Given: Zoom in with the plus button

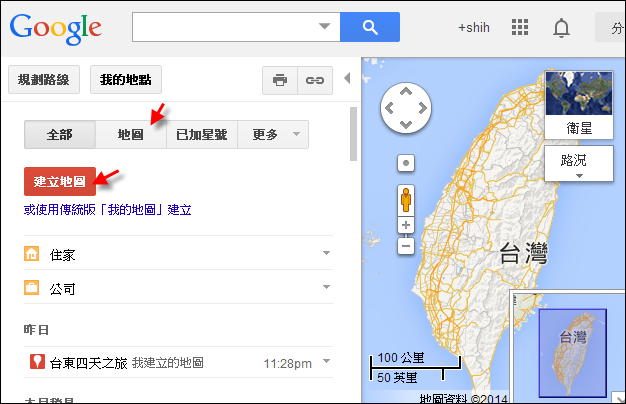Looking at the screenshot, I should [x=406, y=225].
